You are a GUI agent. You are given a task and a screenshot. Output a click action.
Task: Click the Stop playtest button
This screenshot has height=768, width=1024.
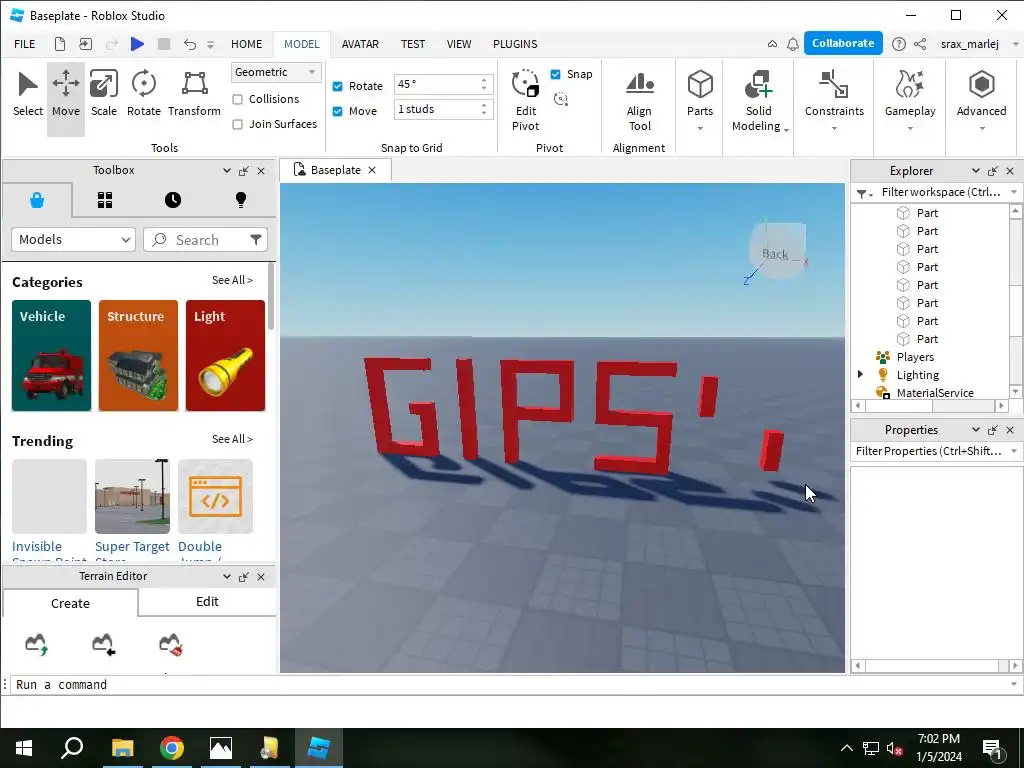click(x=164, y=44)
